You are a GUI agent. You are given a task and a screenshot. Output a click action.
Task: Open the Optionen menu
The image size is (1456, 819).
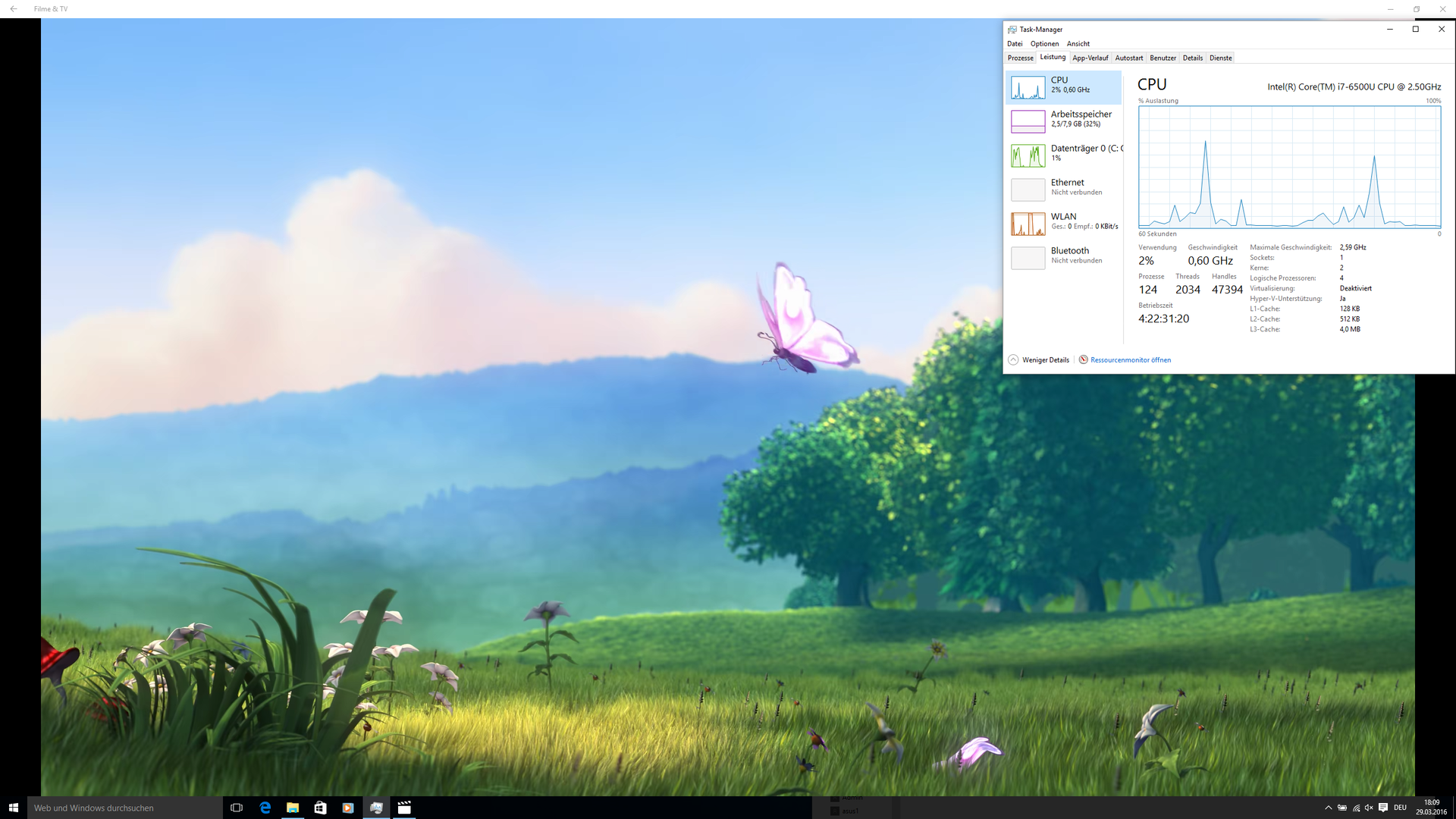(x=1044, y=44)
